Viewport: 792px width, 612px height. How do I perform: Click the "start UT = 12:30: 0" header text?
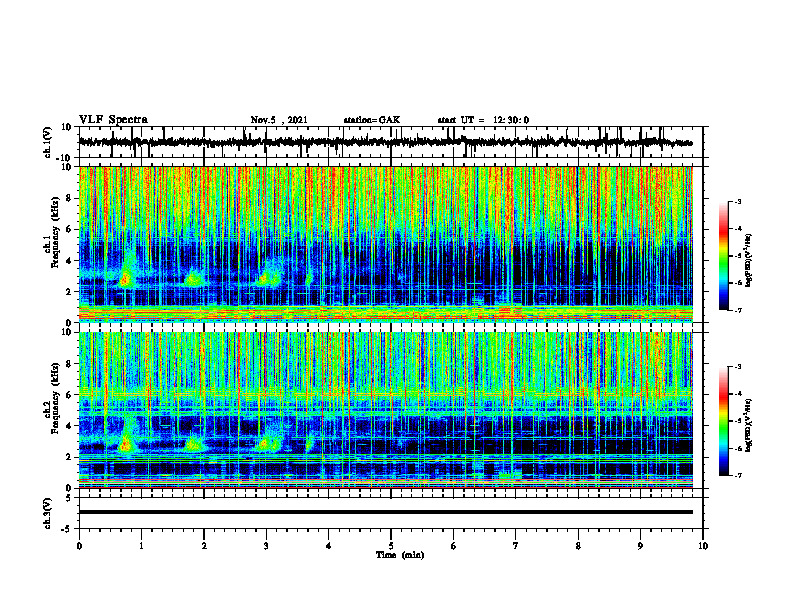tap(483, 120)
